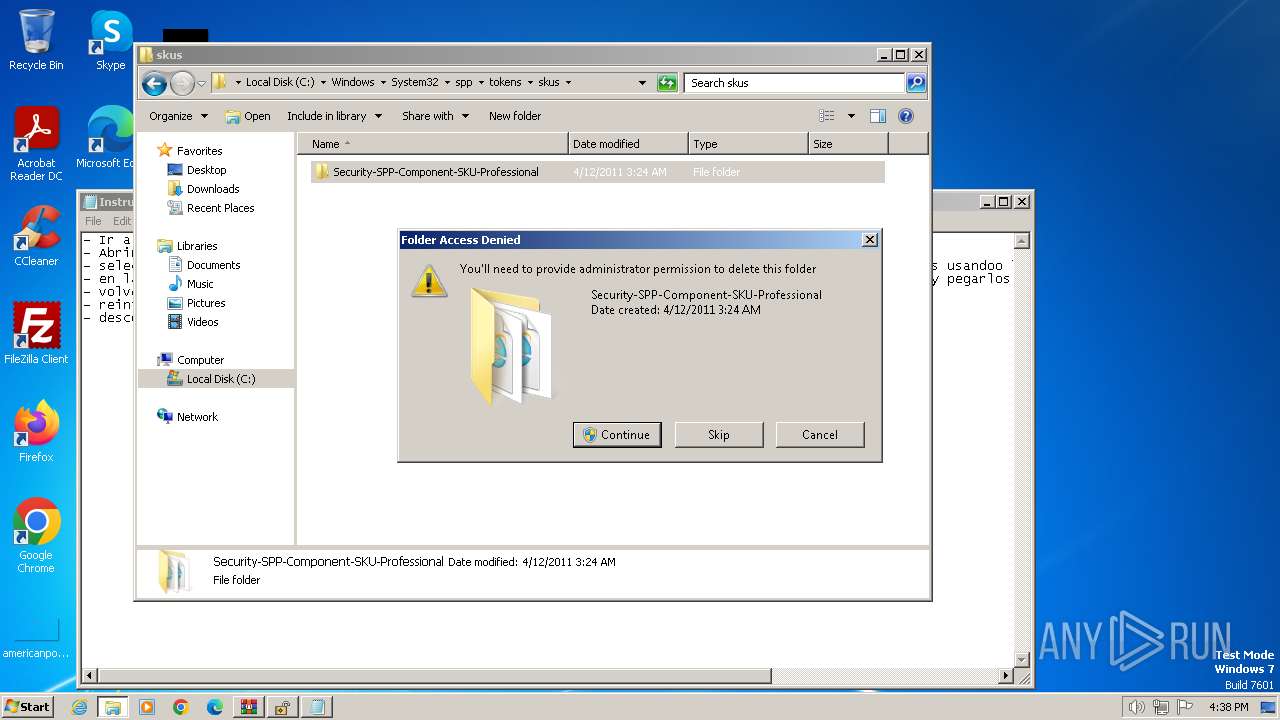This screenshot has height=720, width=1280.
Task: Click Cancel in the Access Denied dialog
Action: point(820,435)
